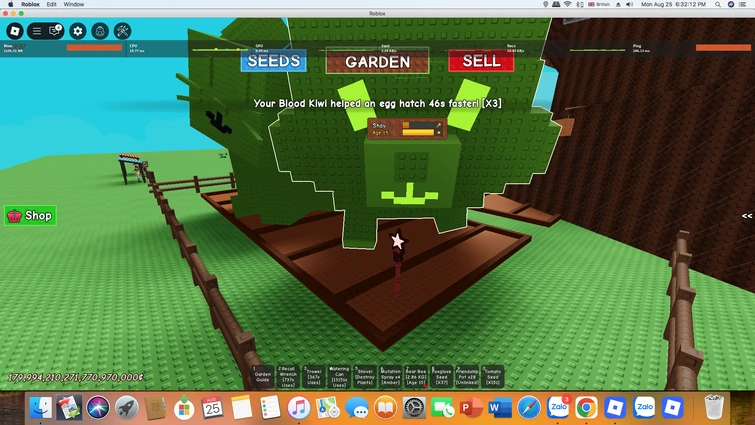Equip the Mutation Spray Amber slot
Screen dimensions: 755x425
tap(390, 376)
